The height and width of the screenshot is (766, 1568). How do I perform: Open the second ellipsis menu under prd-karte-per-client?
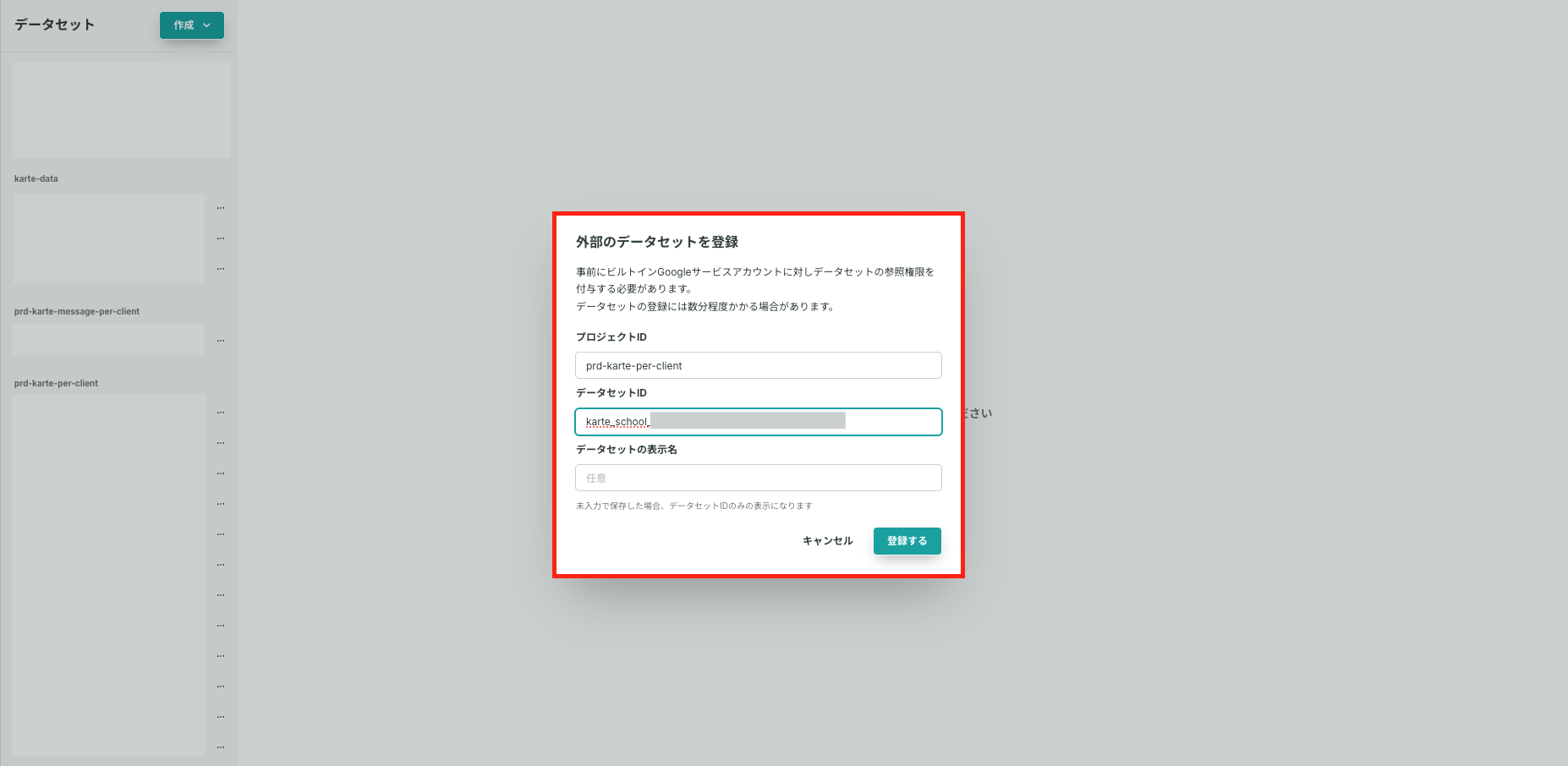pyautogui.click(x=220, y=441)
